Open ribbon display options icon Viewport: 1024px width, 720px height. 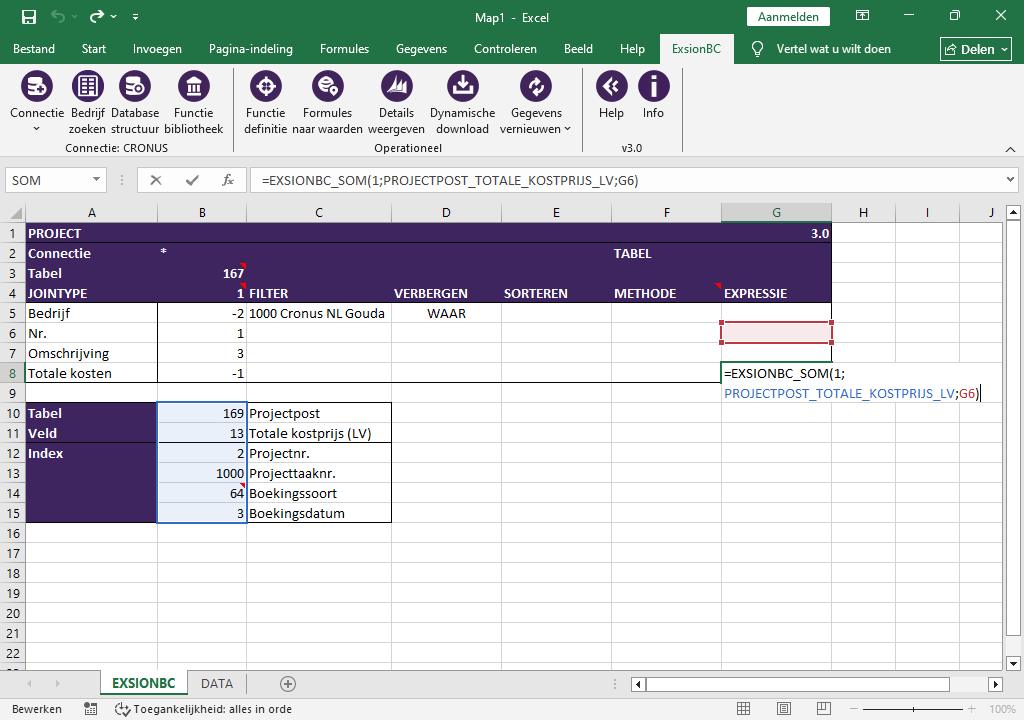point(862,16)
